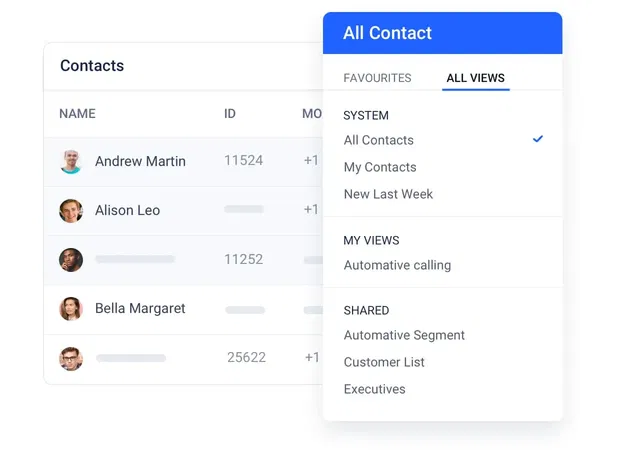Click the +1 mobile value in Andrew Martin's row
This screenshot has width=620, height=453.
coord(311,160)
